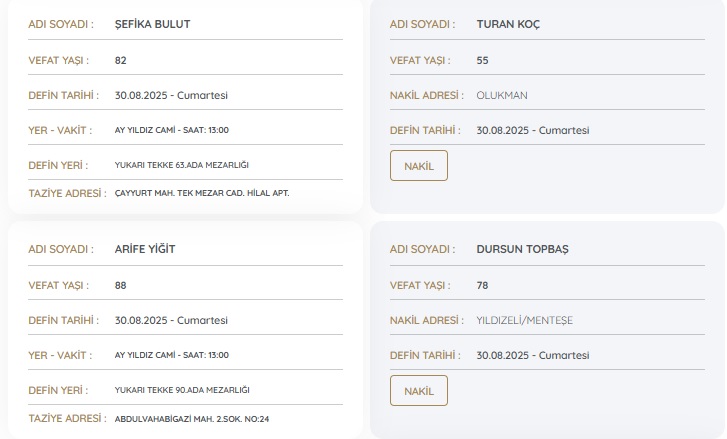Click the NAKİL button for Turan Koç
This screenshot has height=439, width=727.
(x=418, y=166)
